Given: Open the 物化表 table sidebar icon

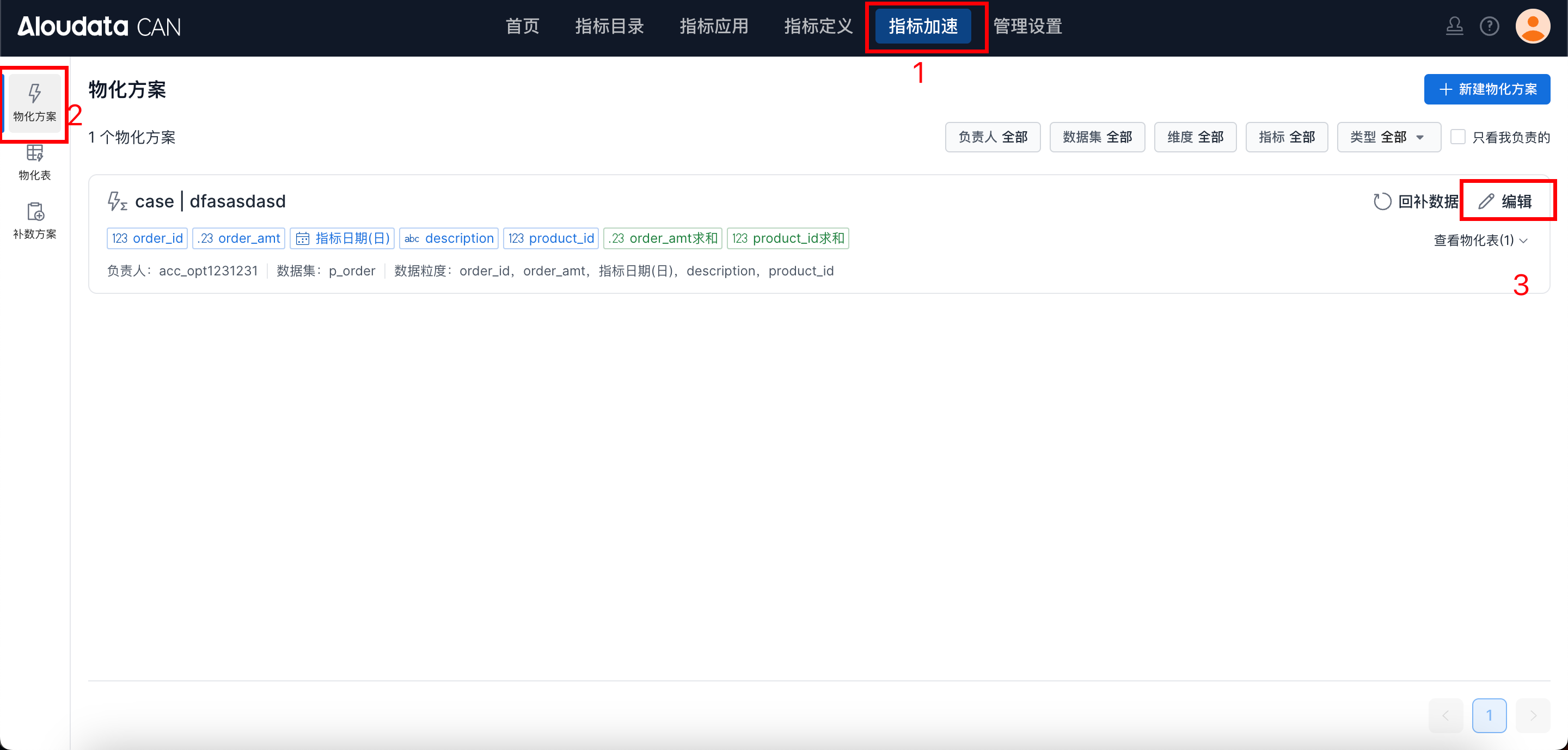Looking at the screenshot, I should pyautogui.click(x=34, y=154).
